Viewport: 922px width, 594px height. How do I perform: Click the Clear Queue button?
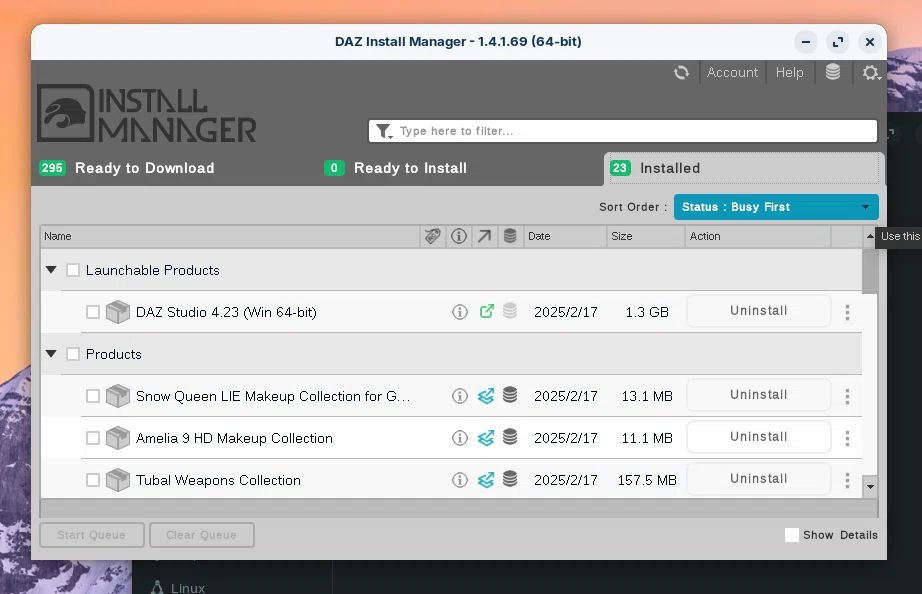(202, 535)
